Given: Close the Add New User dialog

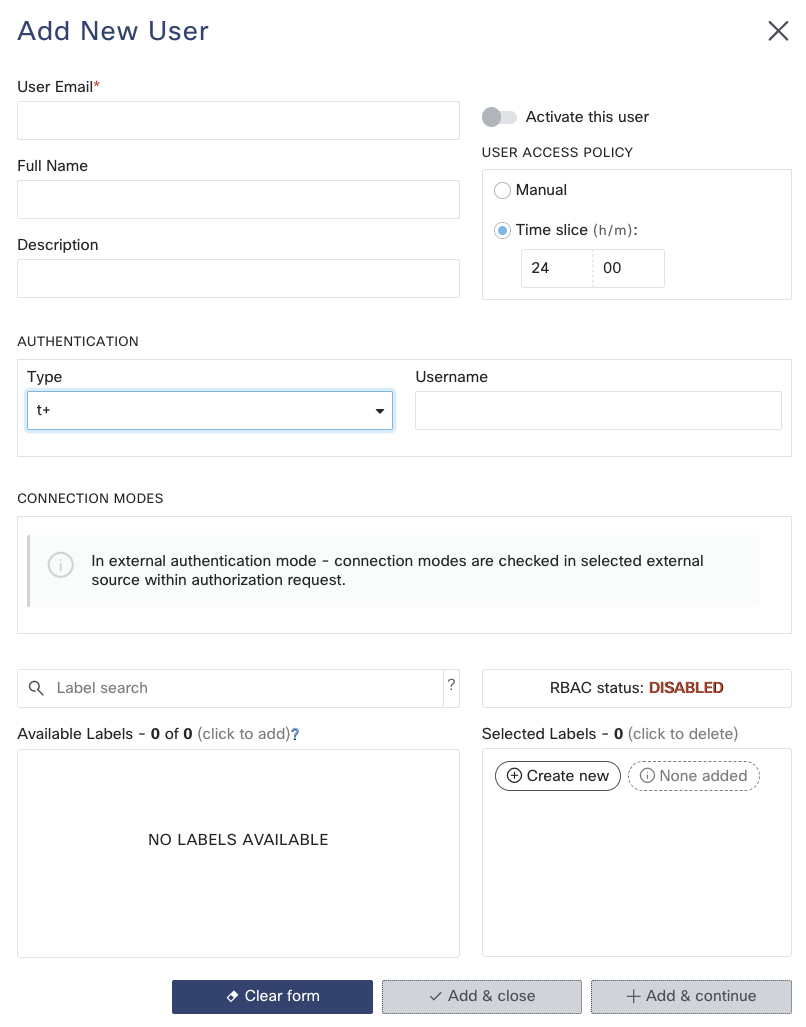Looking at the screenshot, I should tap(778, 30).
